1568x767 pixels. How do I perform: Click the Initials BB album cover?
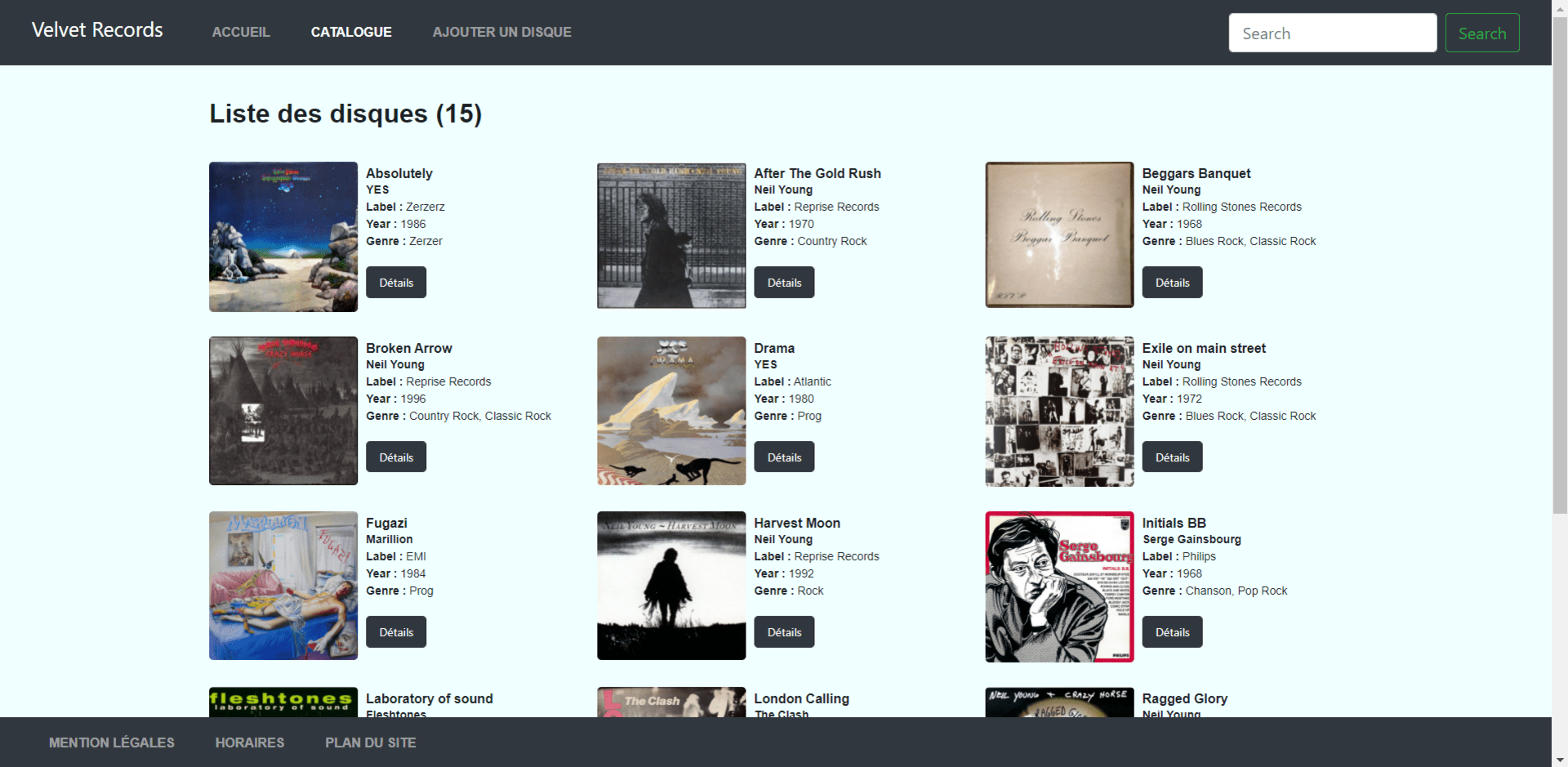[x=1059, y=586]
